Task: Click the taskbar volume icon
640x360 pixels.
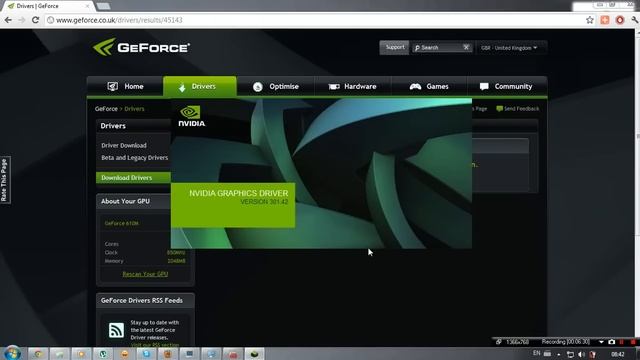Action: 581,354
